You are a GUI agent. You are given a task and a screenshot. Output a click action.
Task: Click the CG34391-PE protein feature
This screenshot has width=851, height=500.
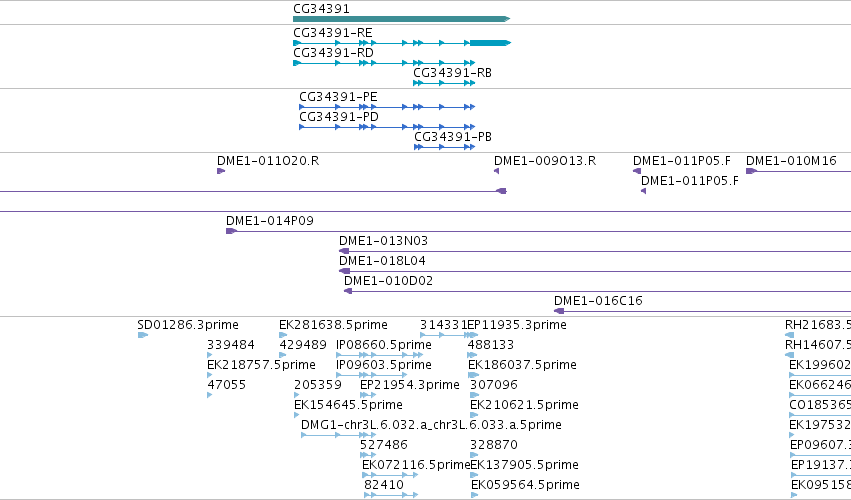[387, 107]
